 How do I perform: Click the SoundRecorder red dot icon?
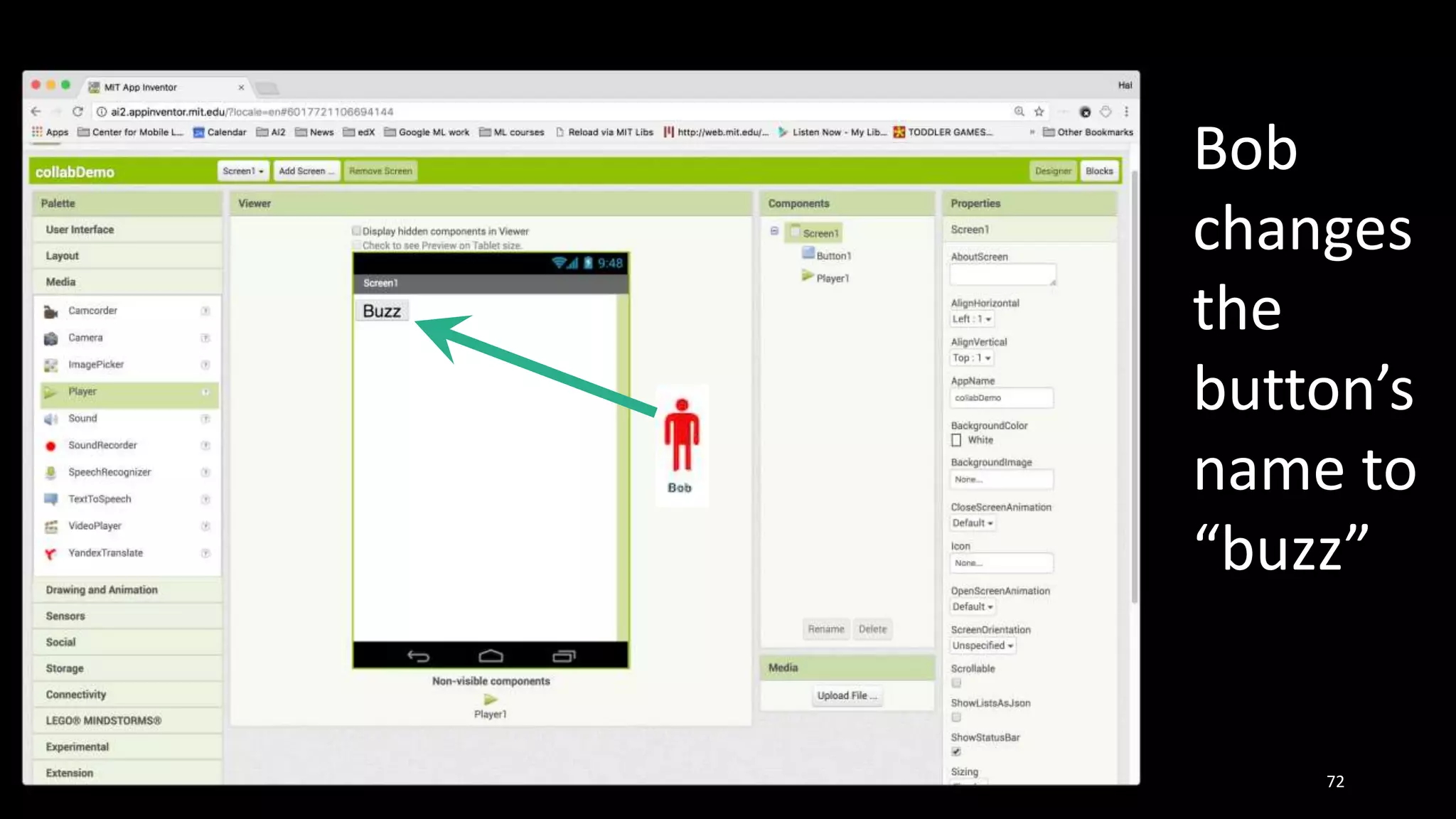coord(50,446)
